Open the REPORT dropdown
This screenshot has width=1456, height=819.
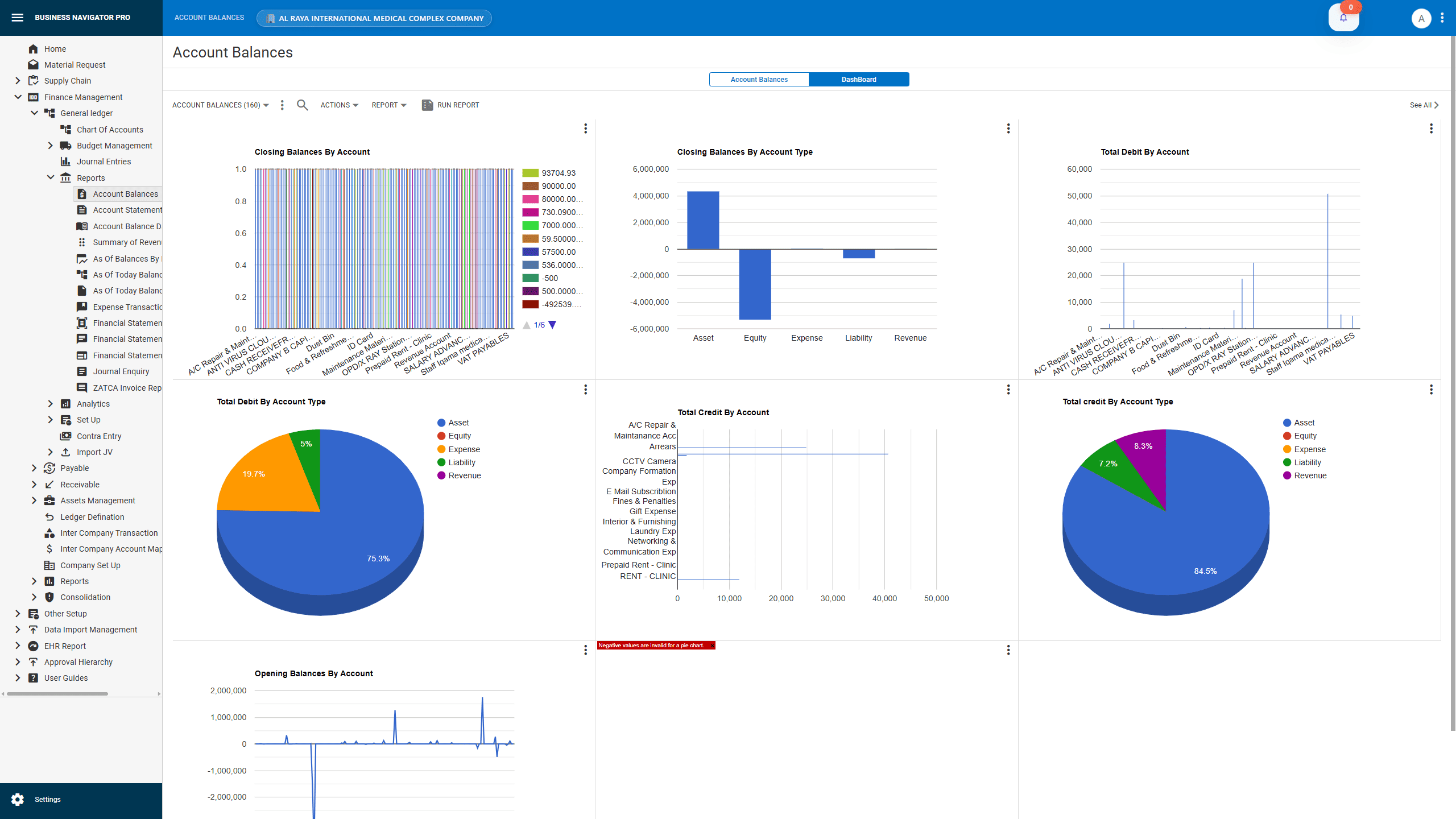[x=388, y=105]
